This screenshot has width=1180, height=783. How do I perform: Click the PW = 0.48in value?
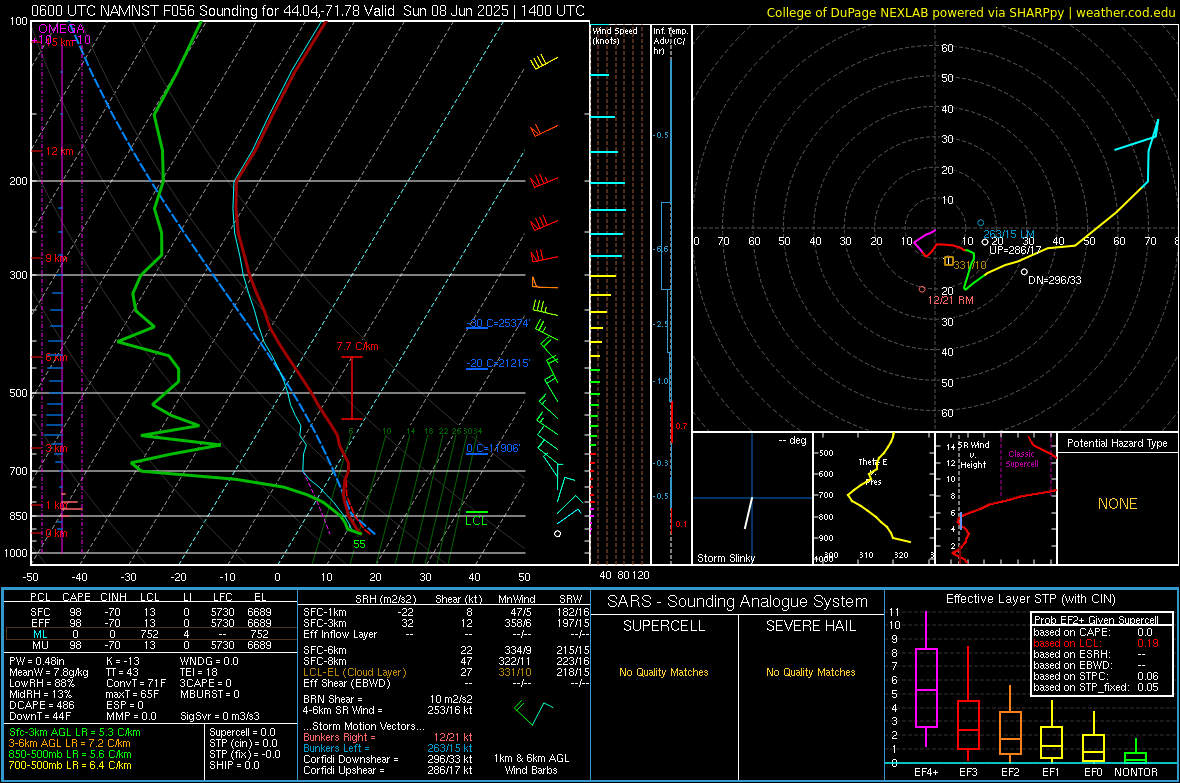tap(37, 661)
